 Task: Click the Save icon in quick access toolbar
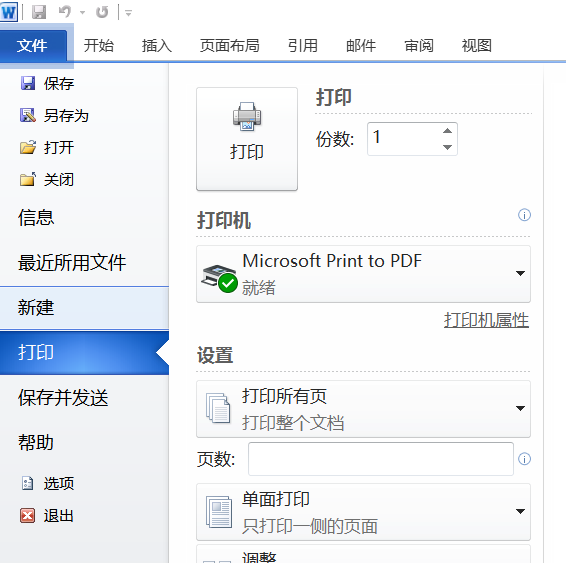(x=39, y=12)
